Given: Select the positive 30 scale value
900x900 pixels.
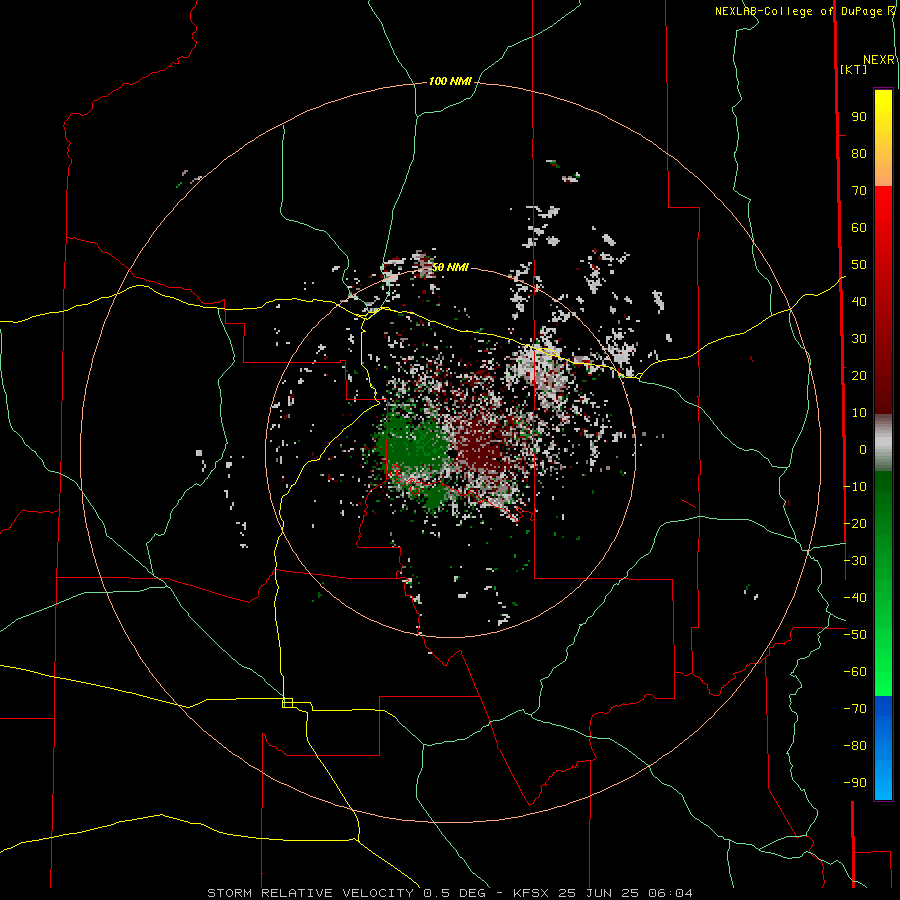Looking at the screenshot, I should click(859, 339).
